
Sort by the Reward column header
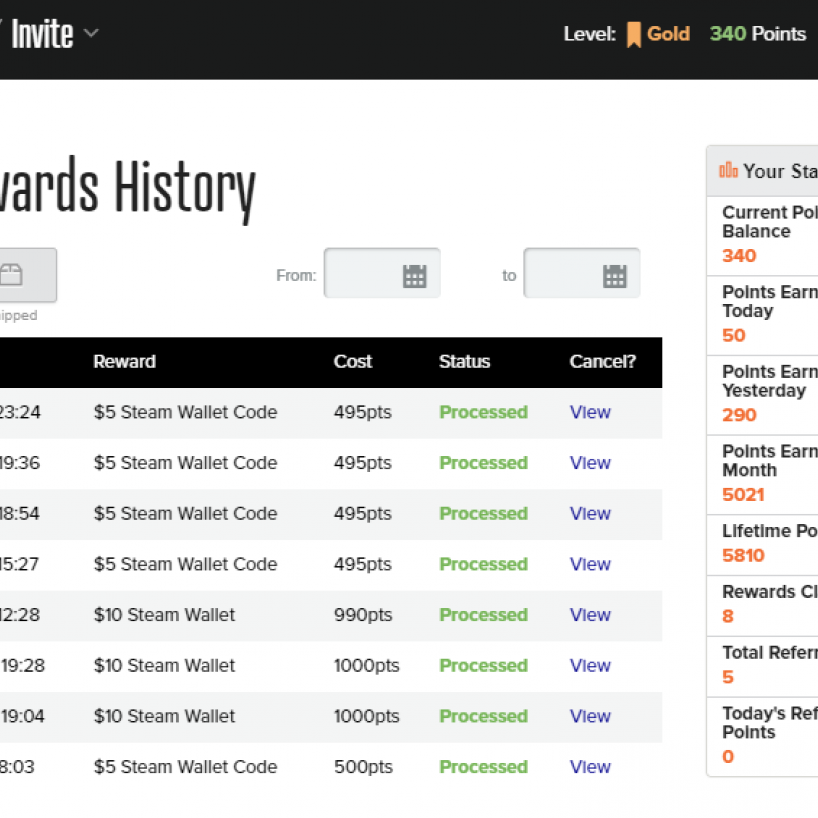tap(124, 362)
